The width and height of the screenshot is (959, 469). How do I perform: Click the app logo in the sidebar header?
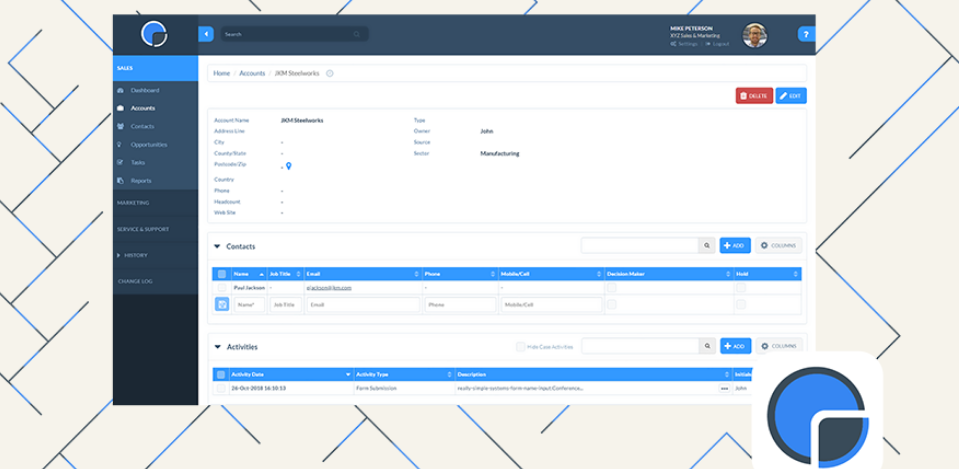coord(154,34)
